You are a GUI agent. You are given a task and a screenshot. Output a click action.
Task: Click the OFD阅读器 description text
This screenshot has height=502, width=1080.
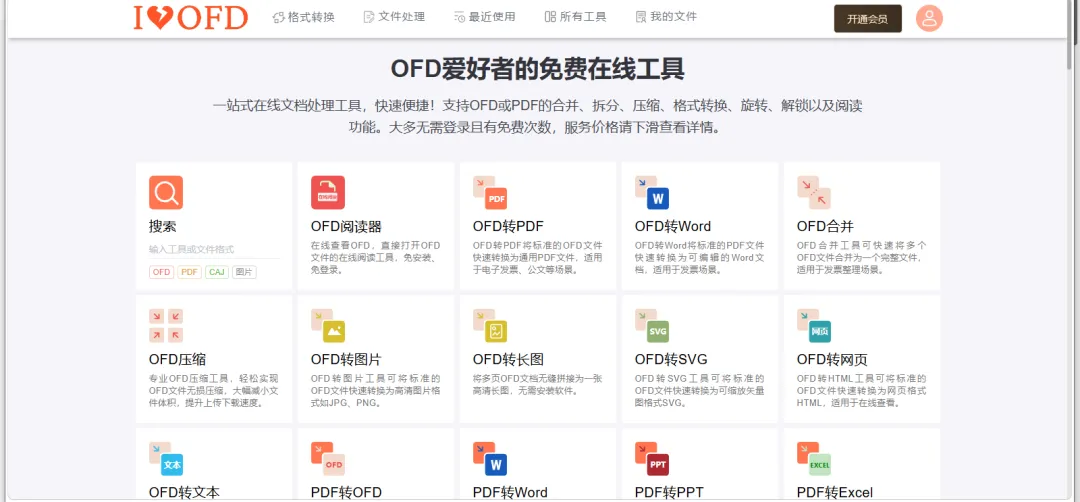click(375, 258)
